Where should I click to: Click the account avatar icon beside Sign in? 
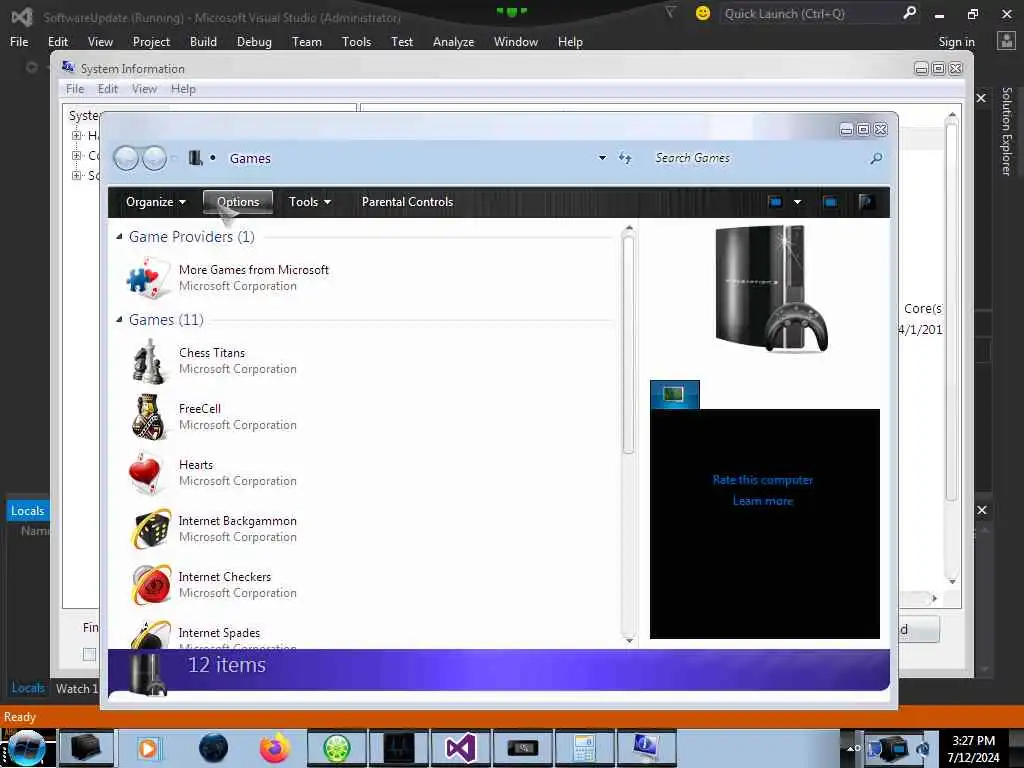1006,41
